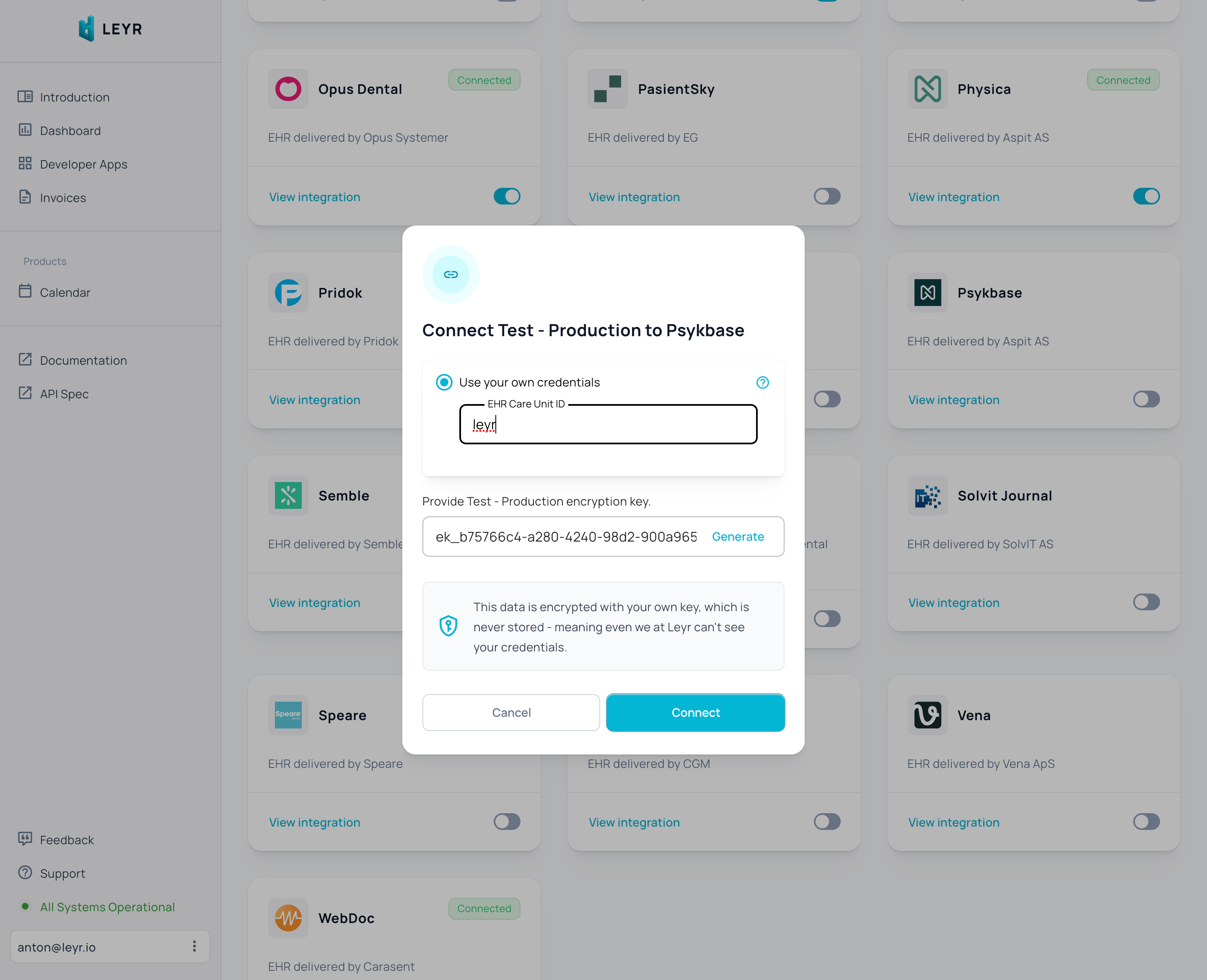Open the Dashboard page in sidebar

(70, 130)
